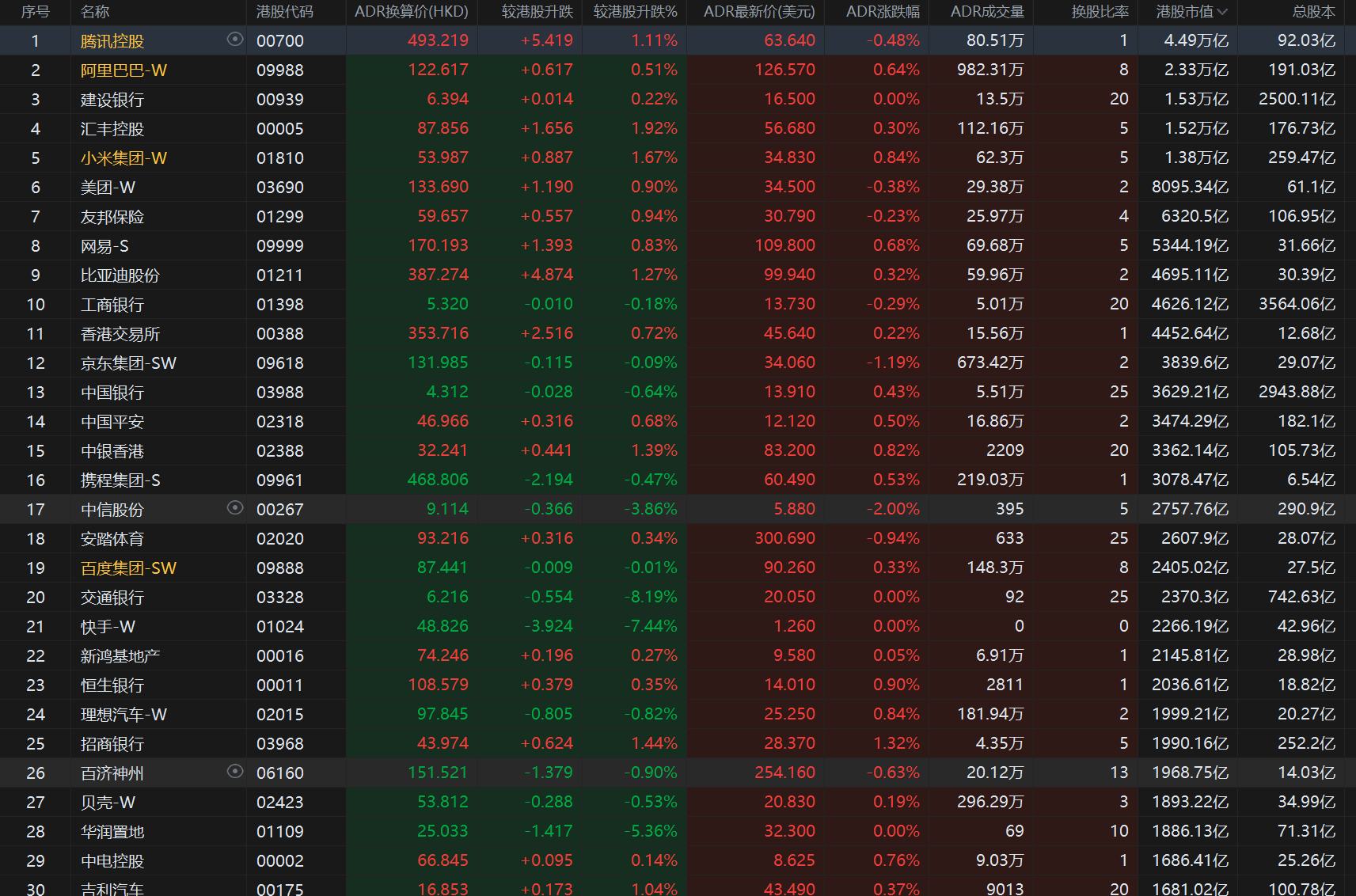Click the 4.49万亿 market cap cell
This screenshot has height=896, width=1356.
click(x=1196, y=40)
